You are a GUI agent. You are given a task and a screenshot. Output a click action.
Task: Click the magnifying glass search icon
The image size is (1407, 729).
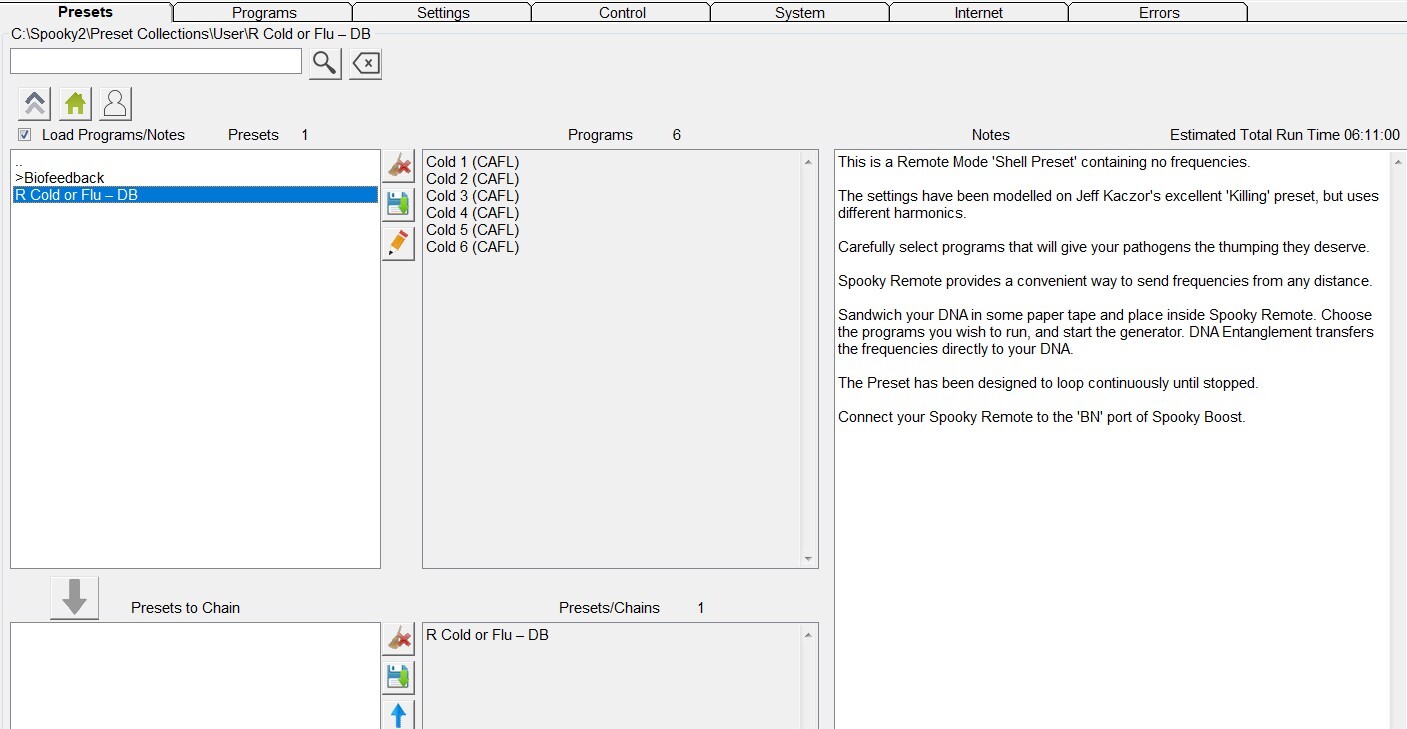point(325,63)
